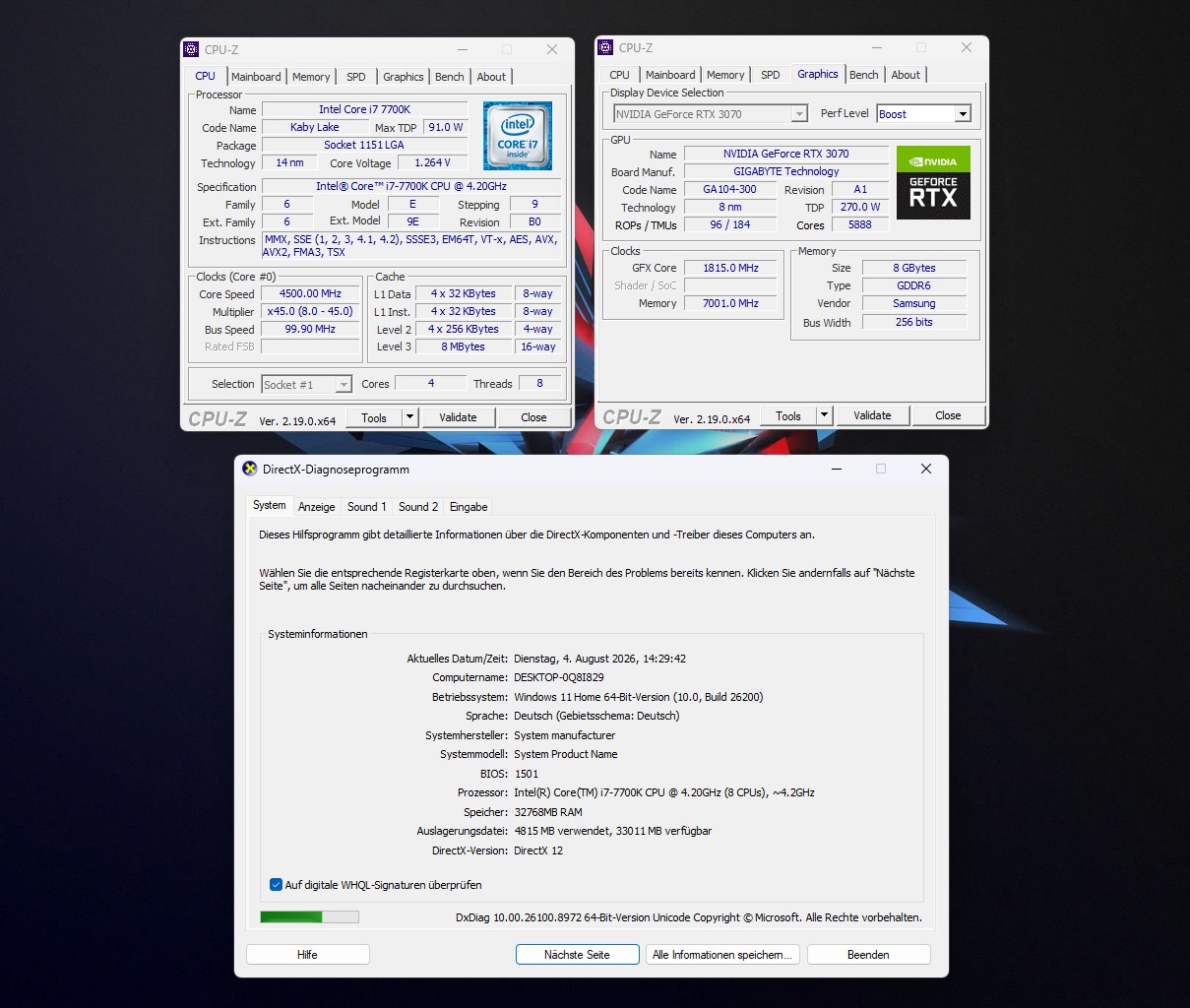This screenshot has width=1190, height=1008.
Task: Click the memory Vendor value Samsung
Action: 914,303
